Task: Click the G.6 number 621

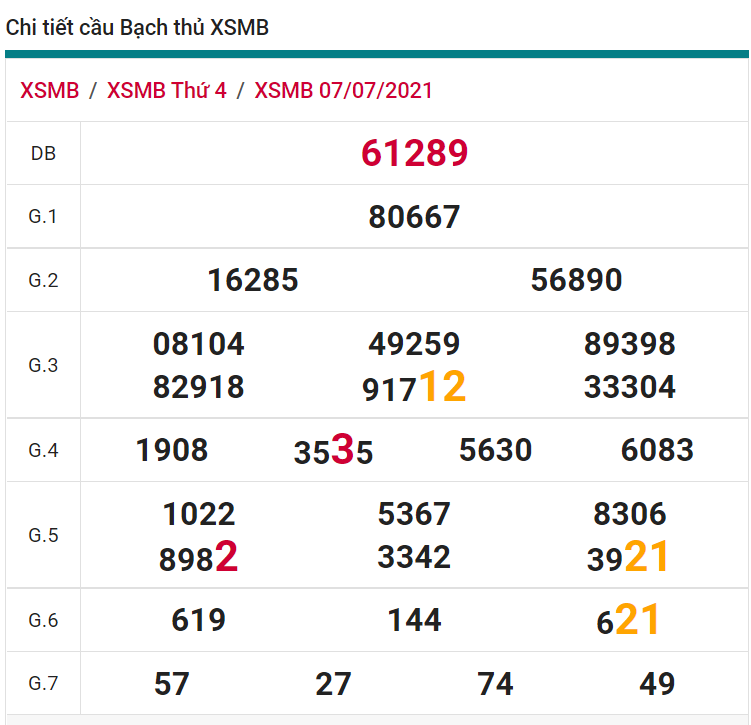Action: click(x=628, y=621)
